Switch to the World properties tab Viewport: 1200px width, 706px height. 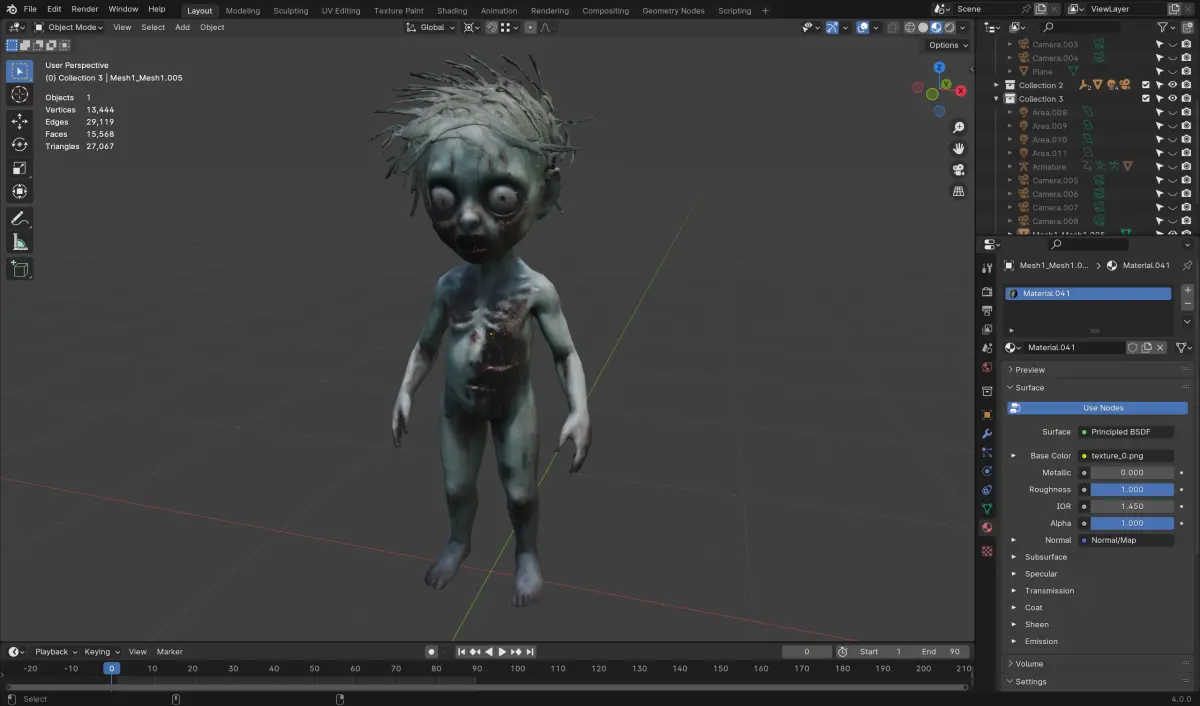point(986,367)
